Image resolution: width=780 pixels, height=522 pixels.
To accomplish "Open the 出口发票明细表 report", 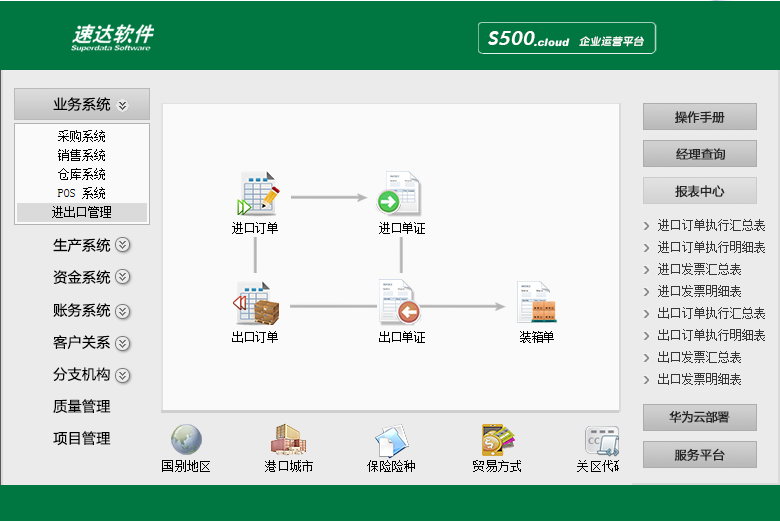I will [x=699, y=379].
